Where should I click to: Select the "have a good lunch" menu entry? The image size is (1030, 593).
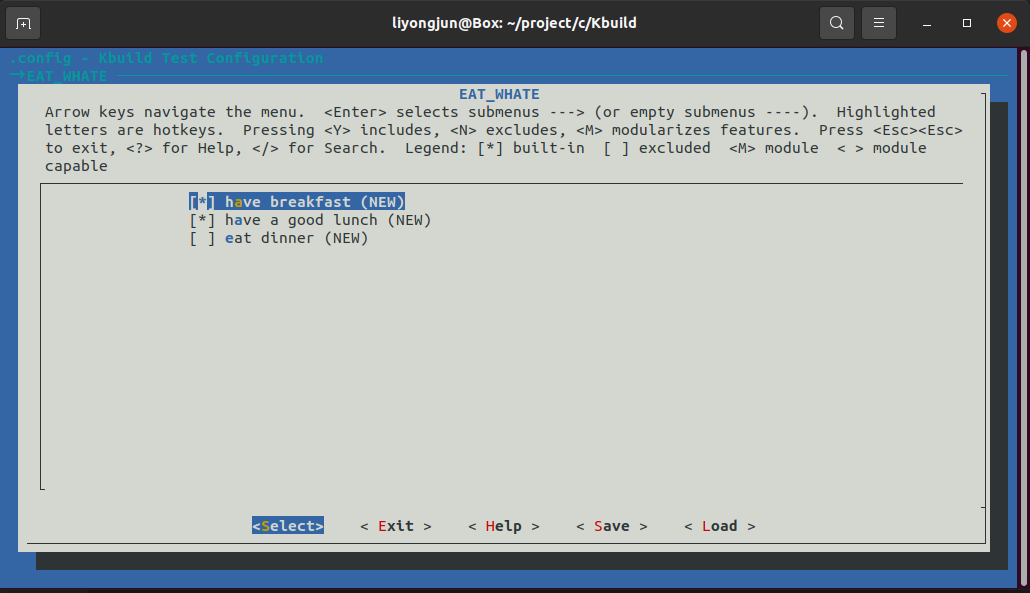(308, 219)
